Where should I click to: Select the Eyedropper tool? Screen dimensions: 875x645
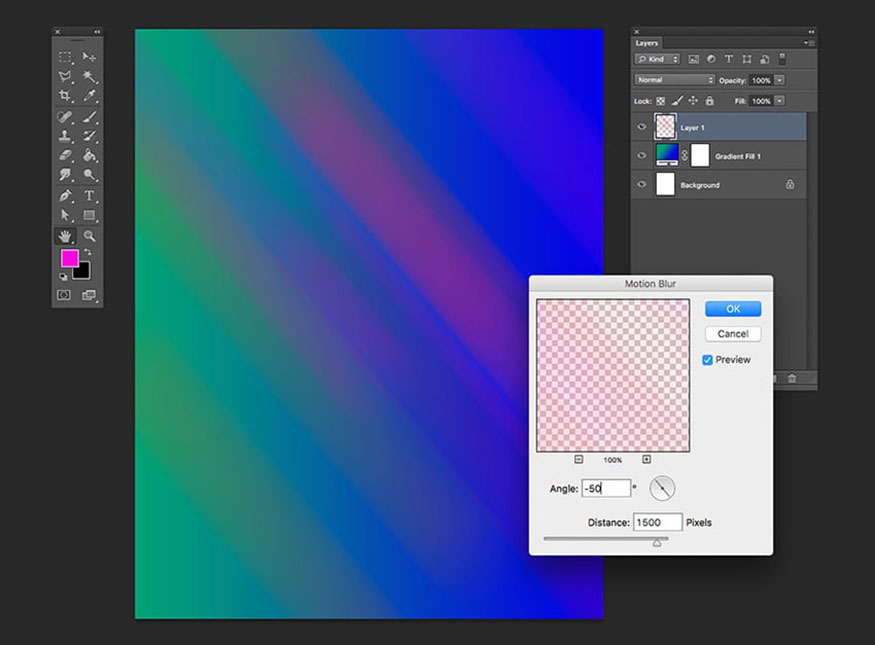(89, 95)
